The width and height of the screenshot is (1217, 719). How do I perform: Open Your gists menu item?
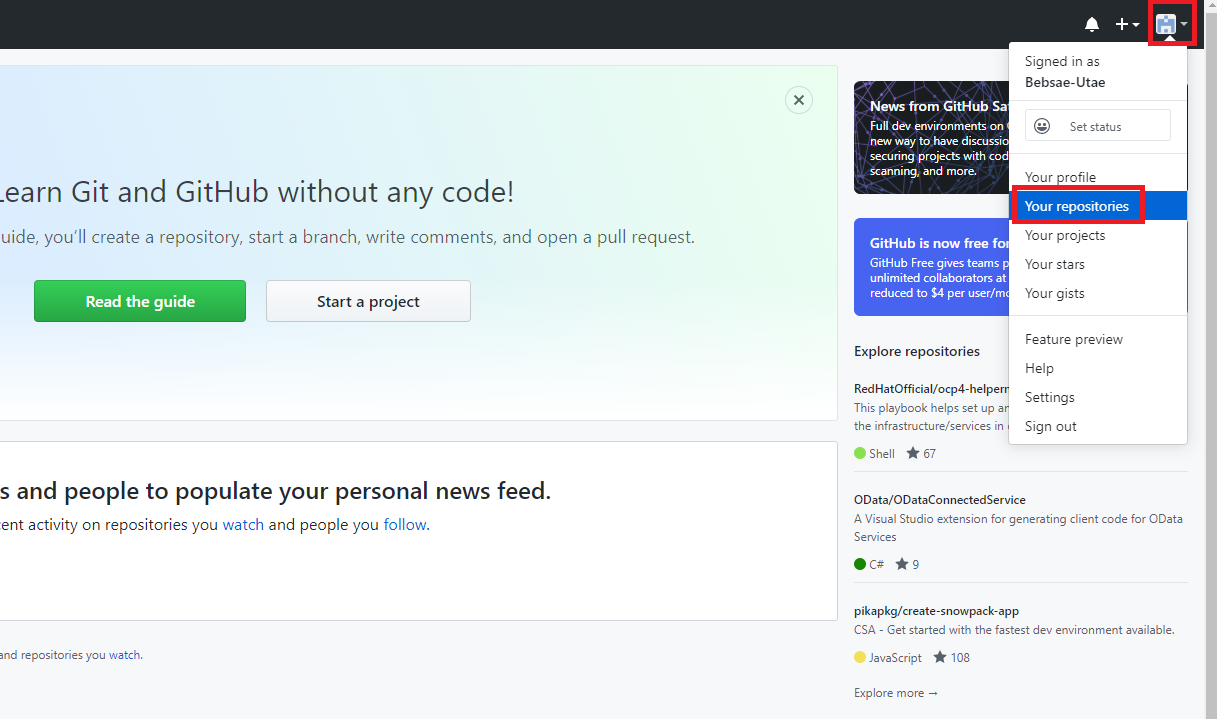pos(1098,293)
